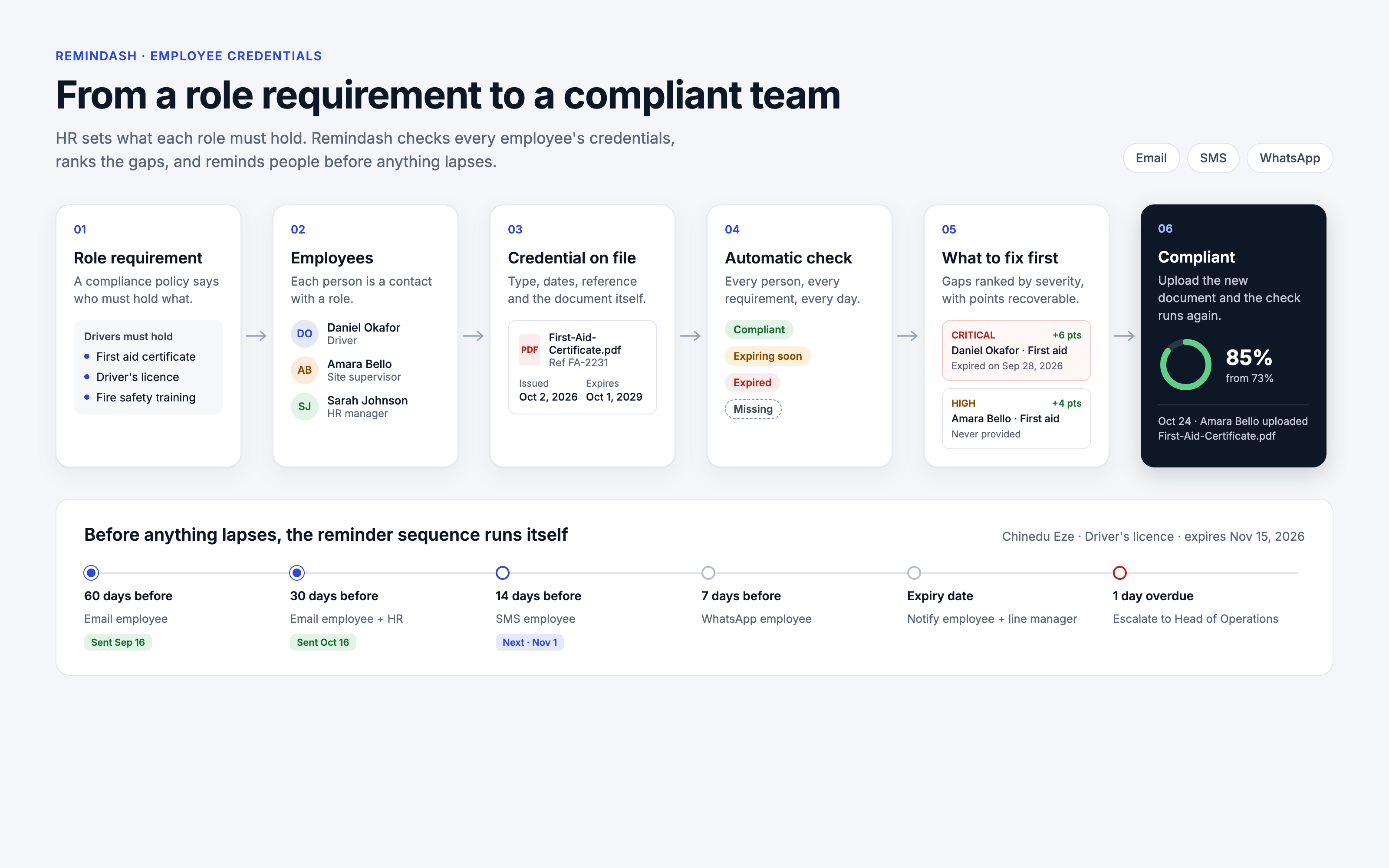
Task: Click the SJ avatar for Sarah Johnson
Action: point(304,407)
